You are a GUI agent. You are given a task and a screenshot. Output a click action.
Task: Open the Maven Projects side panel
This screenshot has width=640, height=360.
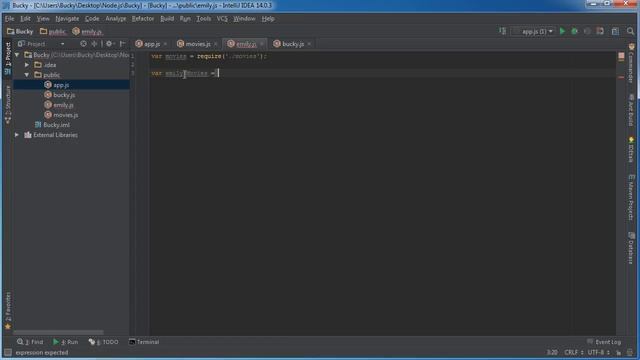(631, 197)
